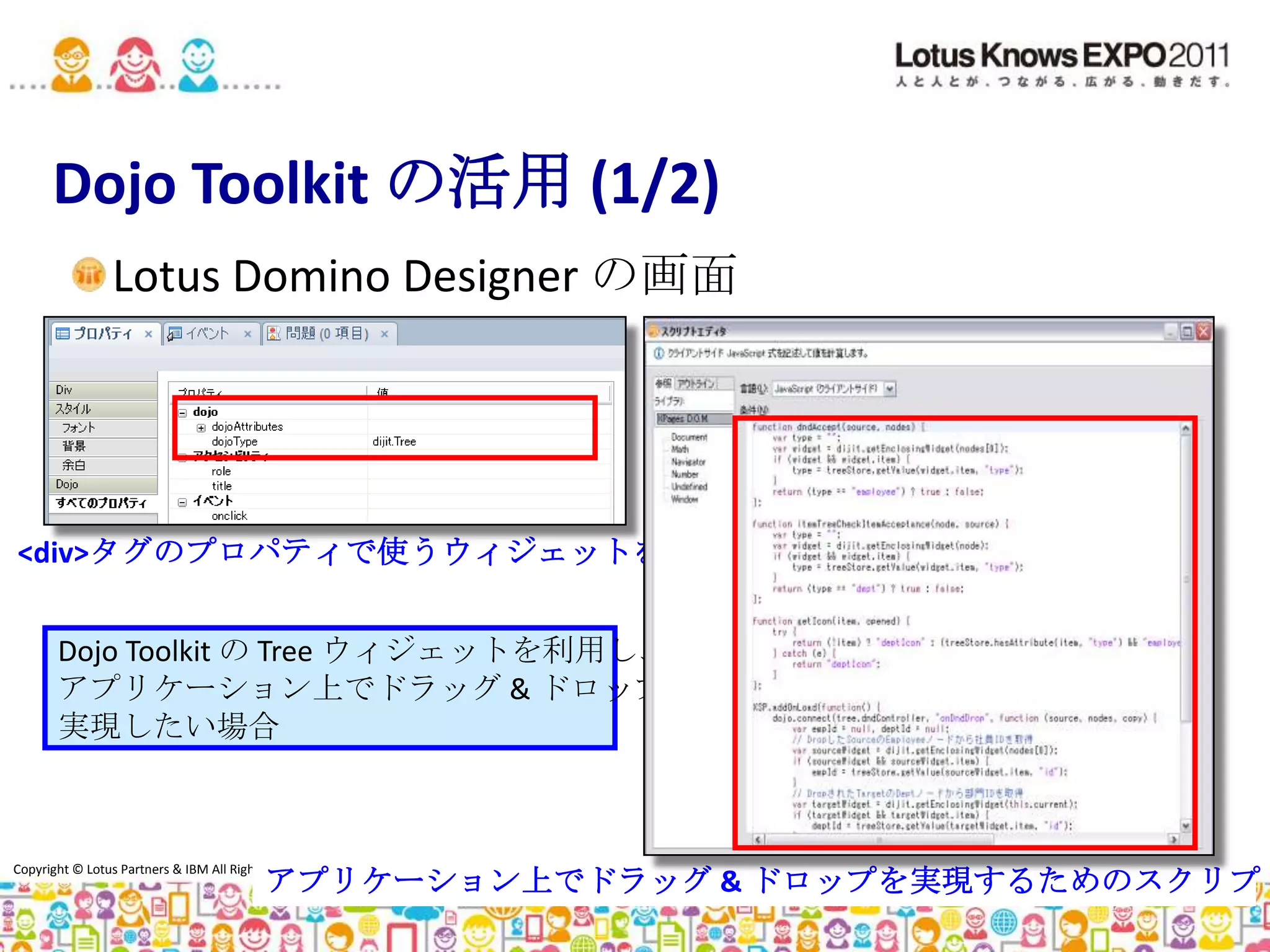Collapse the dojo property group

(183, 412)
